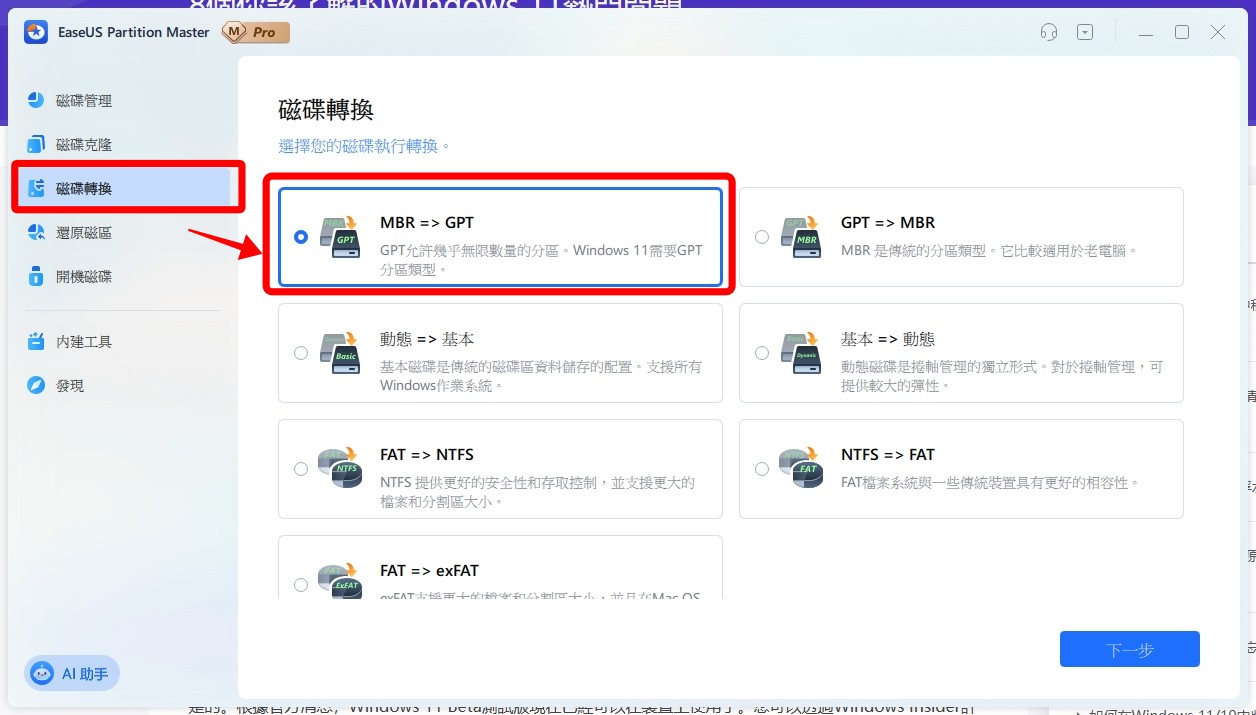This screenshot has height=715, width=1256.
Task: Click the GPT => MBR option title
Action: click(888, 222)
